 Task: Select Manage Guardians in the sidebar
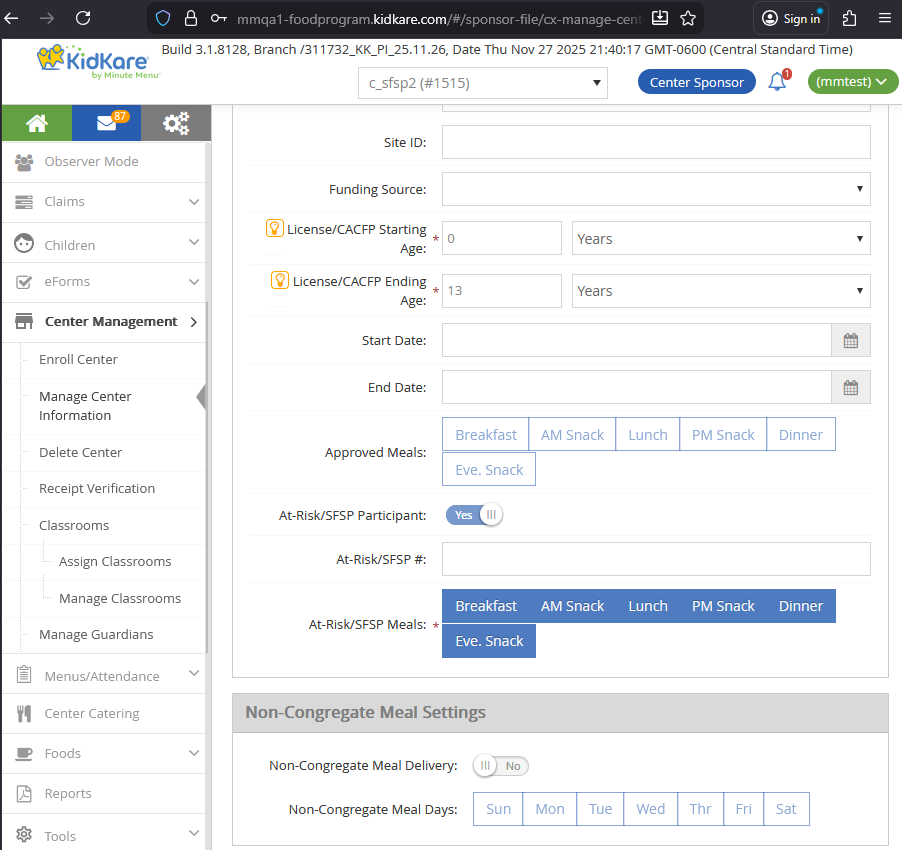[96, 634]
